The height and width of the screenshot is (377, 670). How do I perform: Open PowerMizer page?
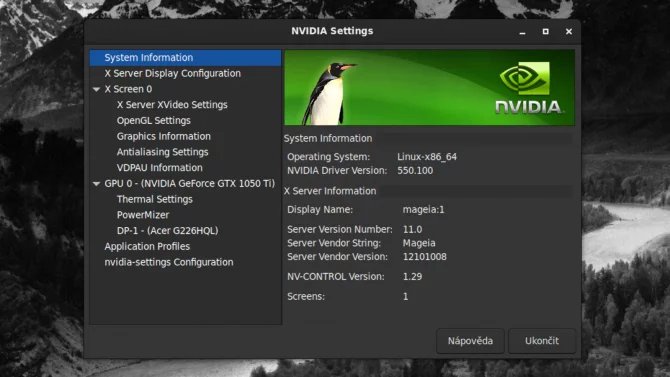pyautogui.click(x=143, y=215)
